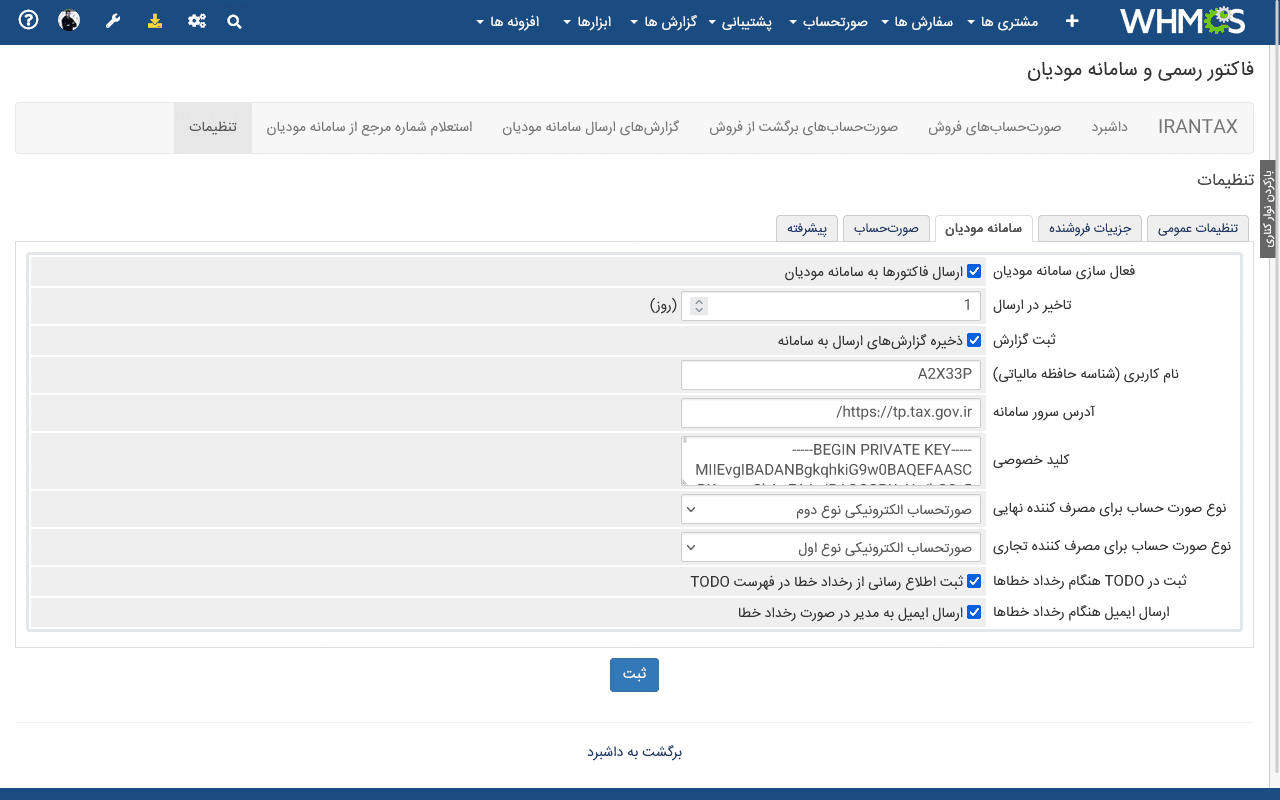Toggle TODO error notification checkbox

(974, 581)
